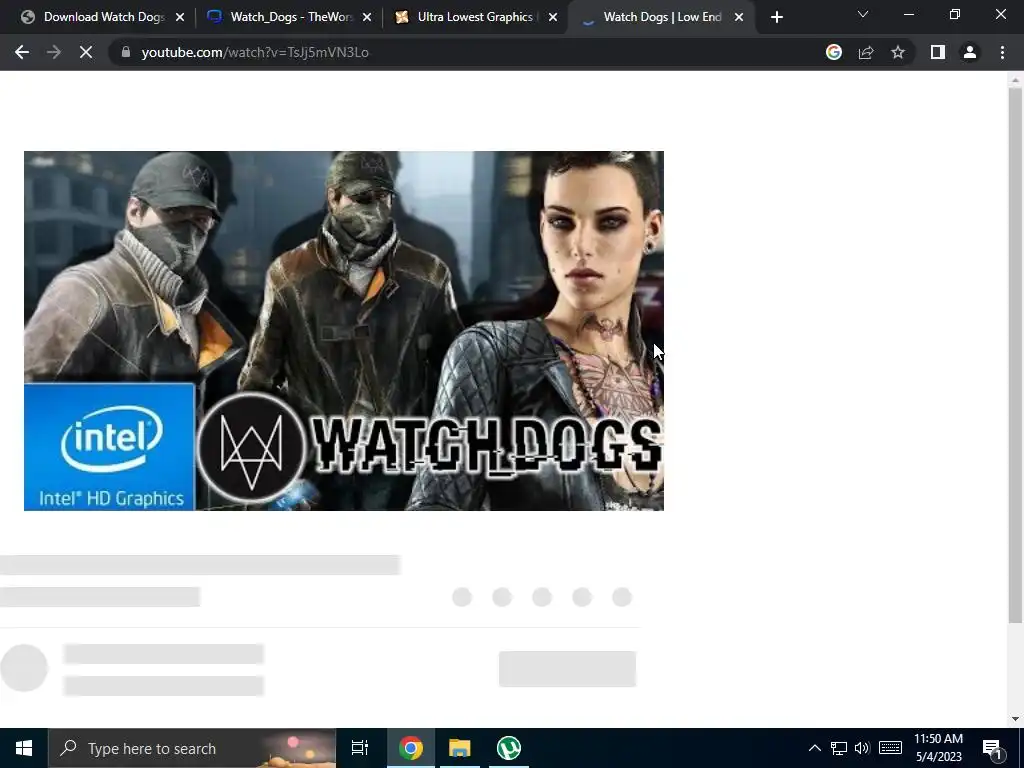Open the browser side panel icon
The height and width of the screenshot is (768, 1024).
click(938, 52)
